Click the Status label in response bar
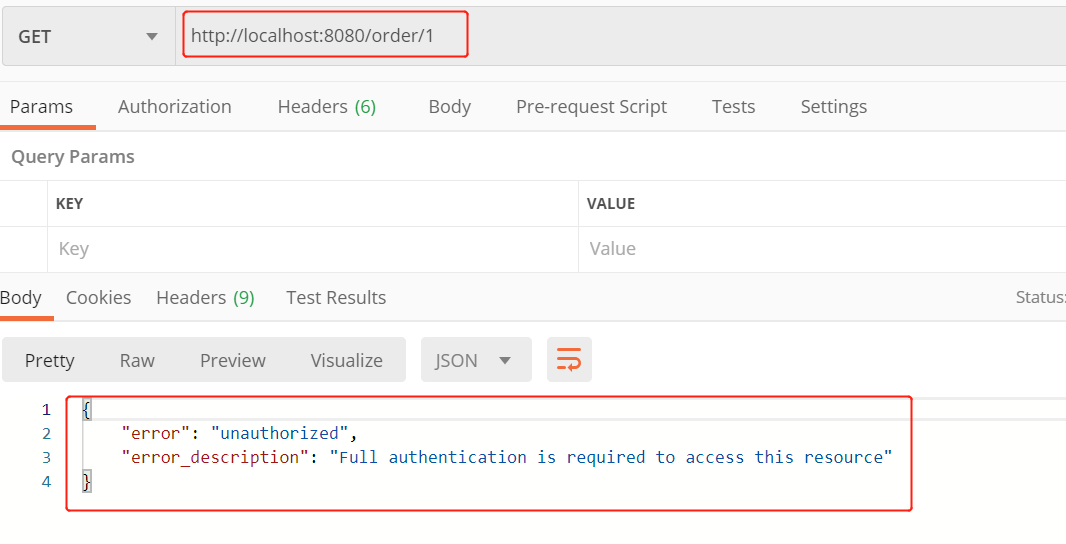The width and height of the screenshot is (1066, 544). pos(1040,297)
